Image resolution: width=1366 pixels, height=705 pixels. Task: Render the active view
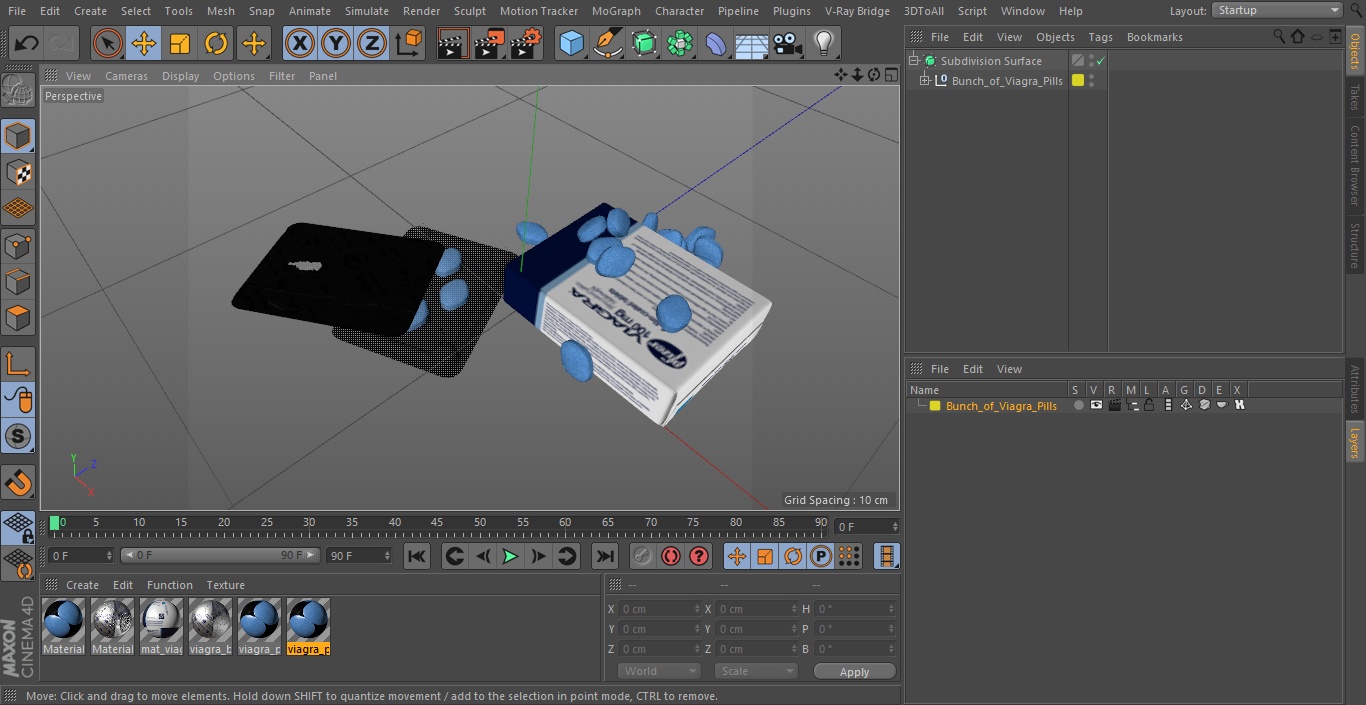click(x=453, y=43)
